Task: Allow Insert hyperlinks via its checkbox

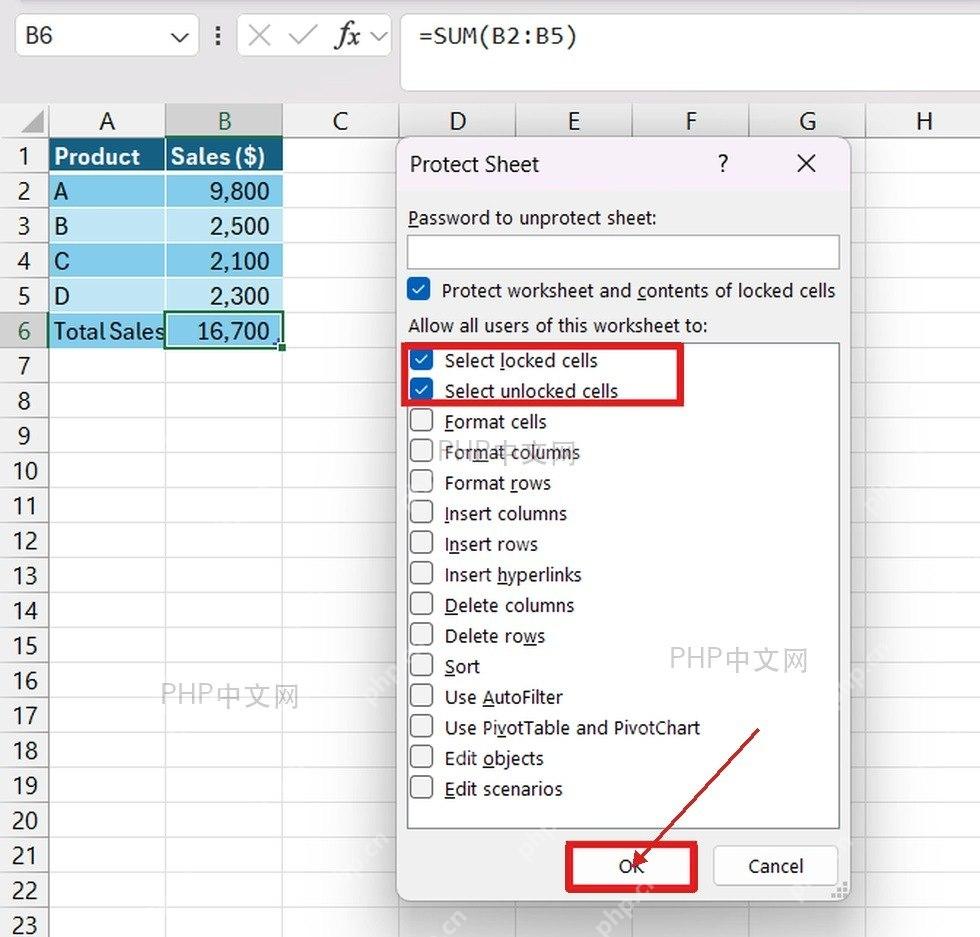Action: coord(422,574)
